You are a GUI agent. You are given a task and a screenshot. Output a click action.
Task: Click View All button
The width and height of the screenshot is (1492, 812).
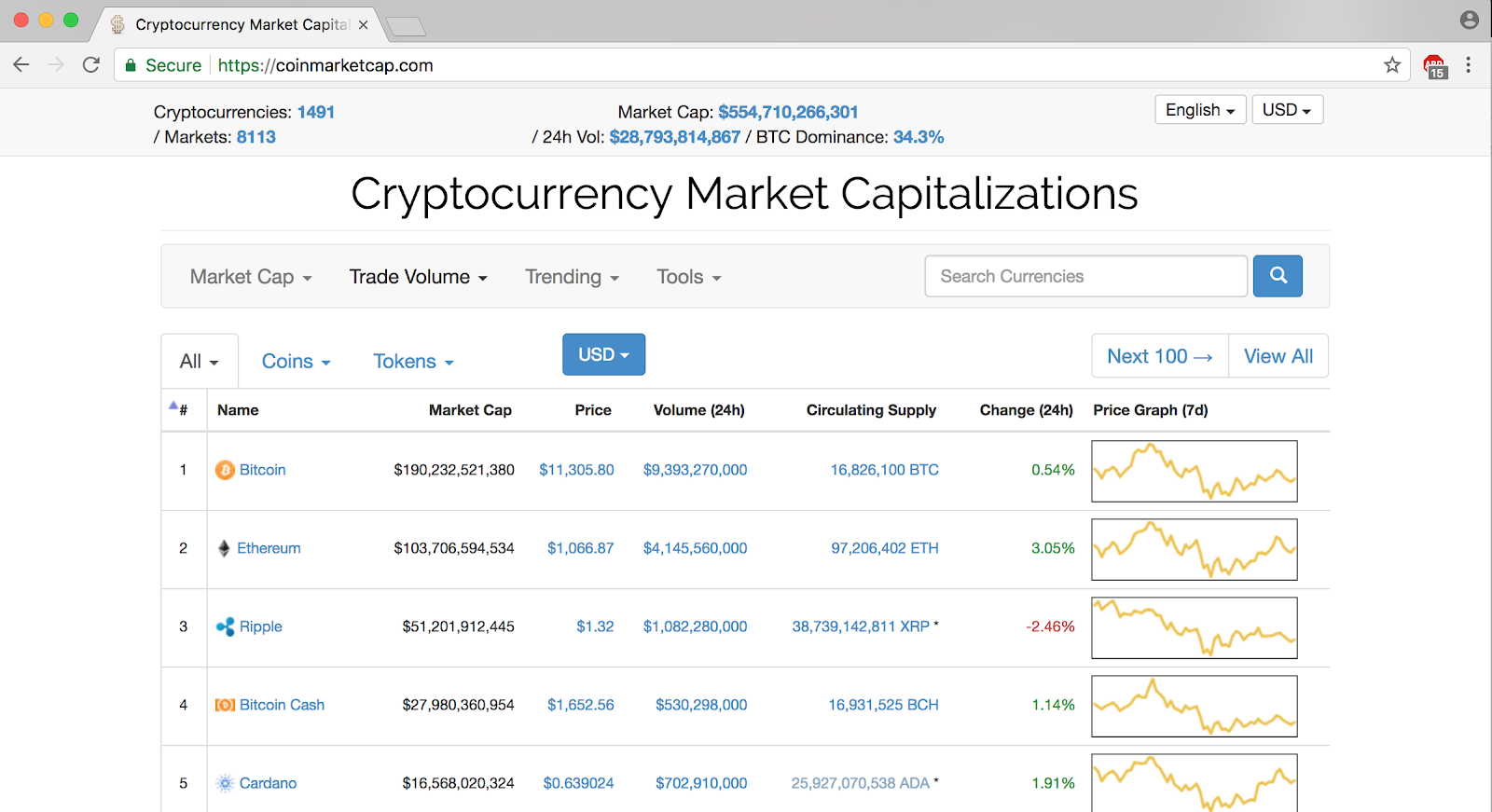(x=1278, y=356)
